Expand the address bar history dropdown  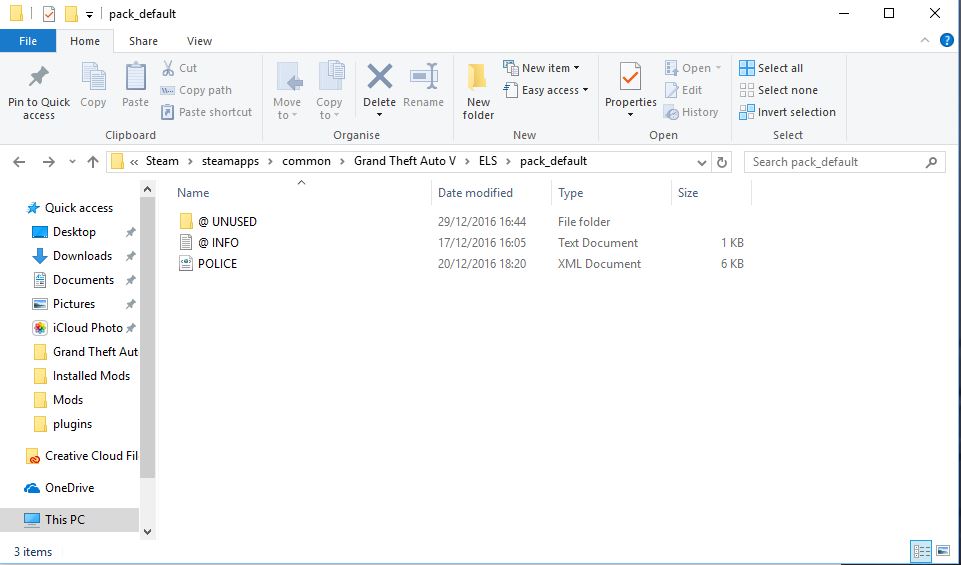[702, 162]
